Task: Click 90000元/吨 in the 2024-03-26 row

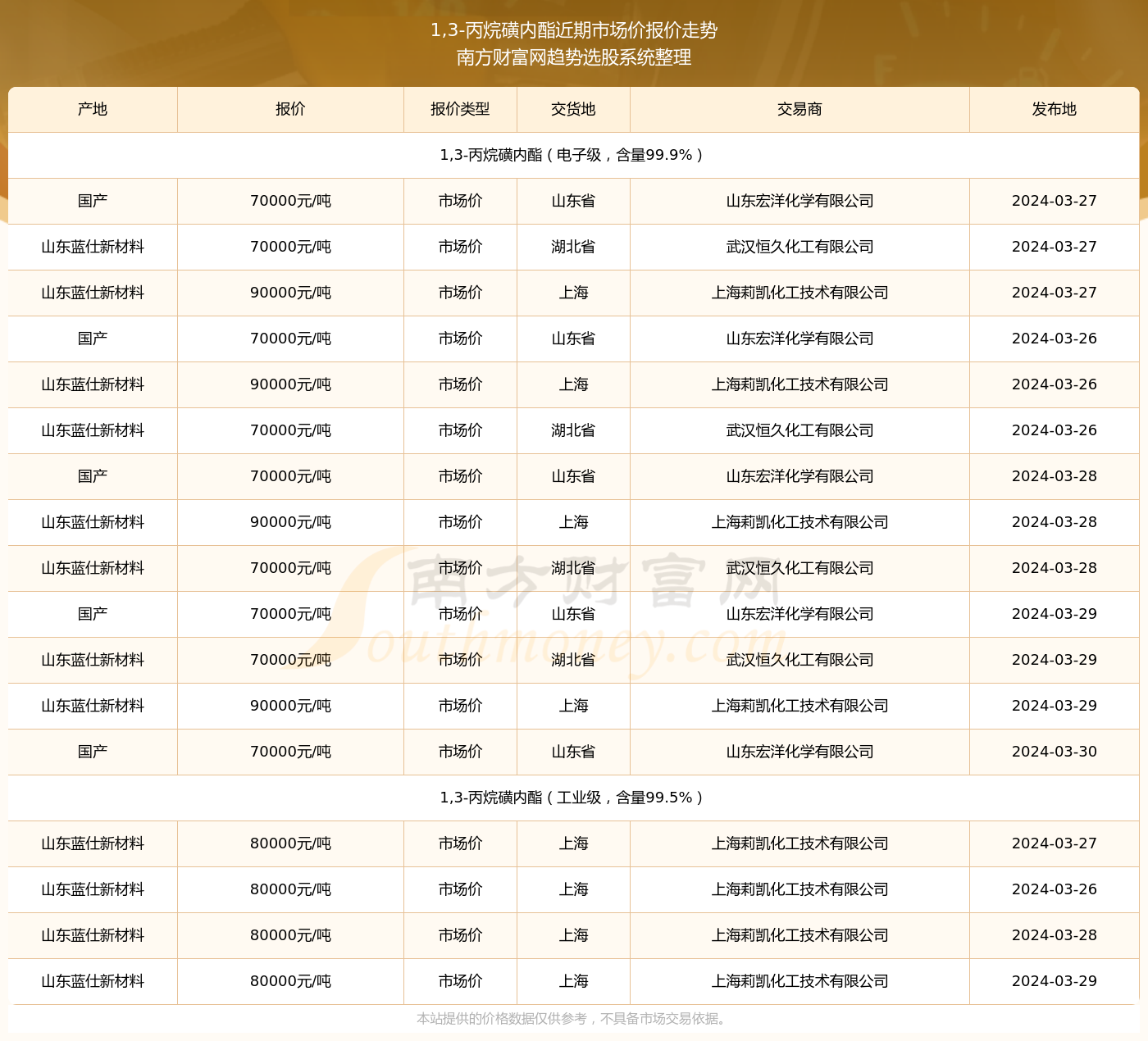Action: pyautogui.click(x=290, y=384)
